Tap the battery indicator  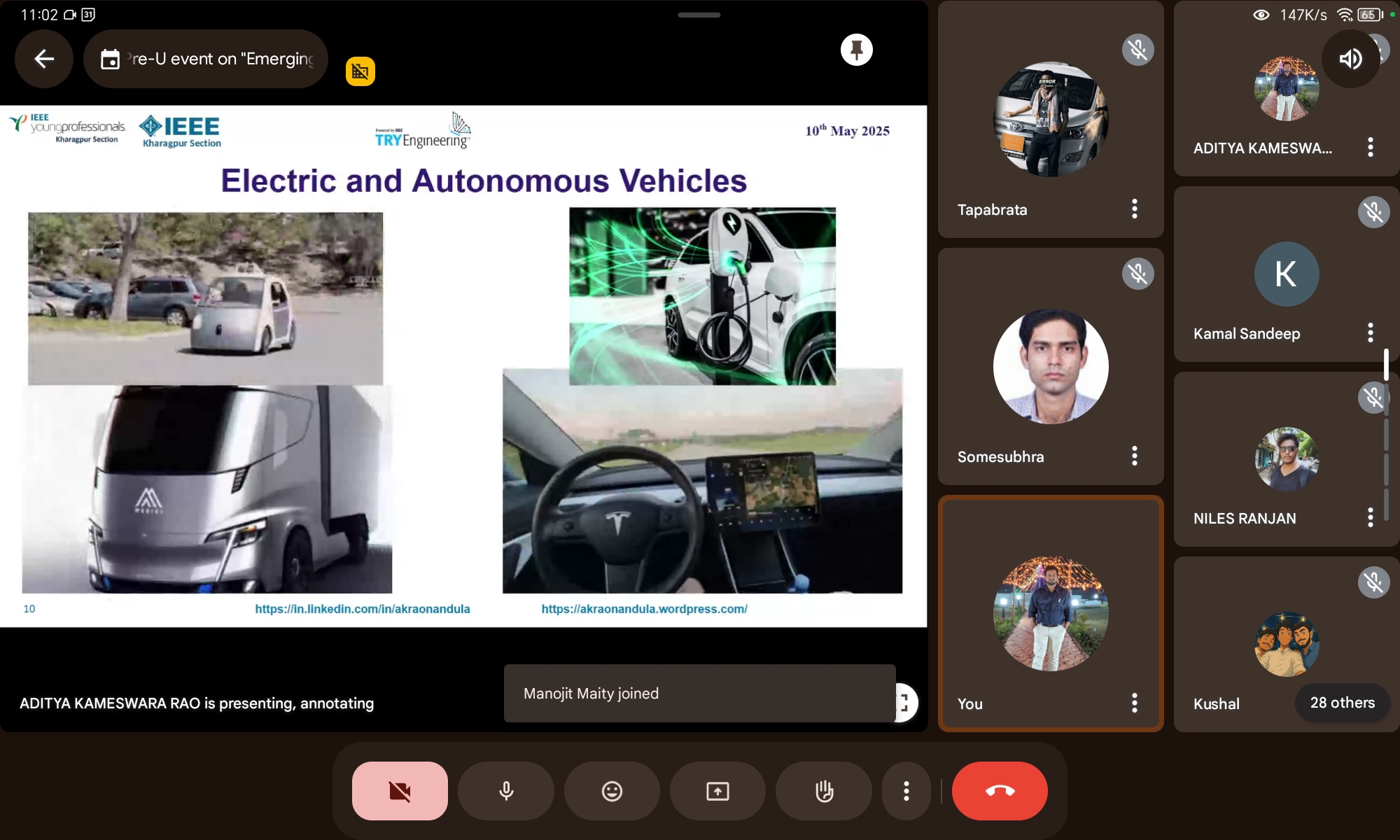tap(1370, 15)
